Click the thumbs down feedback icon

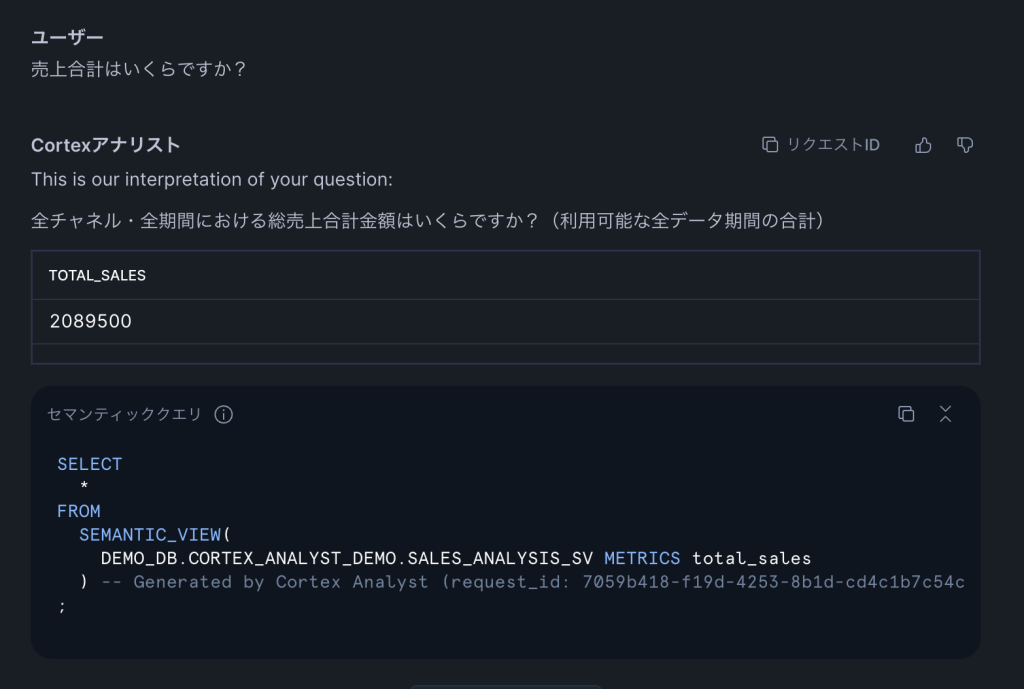tap(965, 145)
